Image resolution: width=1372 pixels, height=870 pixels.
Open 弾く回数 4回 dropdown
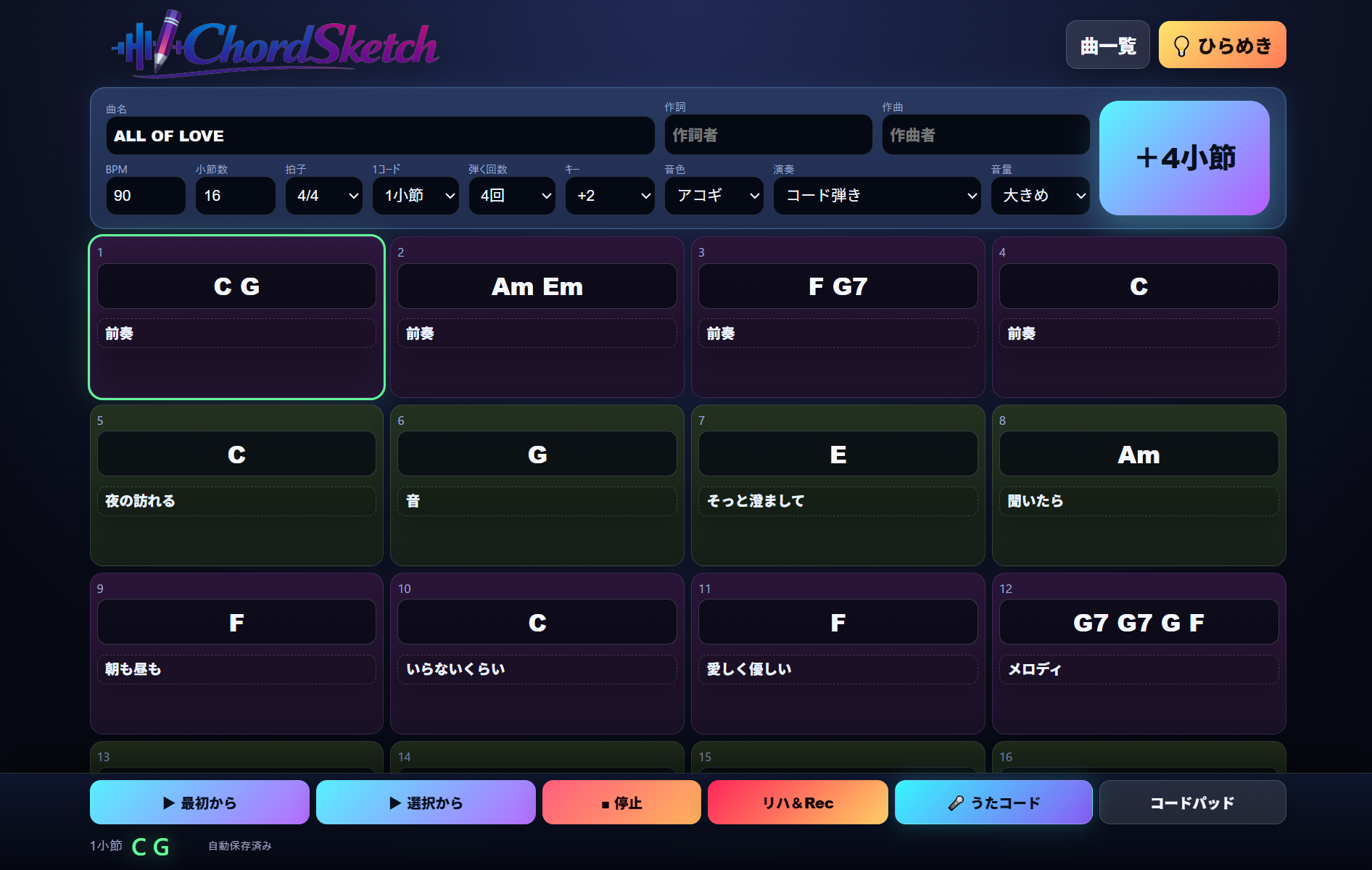(512, 196)
